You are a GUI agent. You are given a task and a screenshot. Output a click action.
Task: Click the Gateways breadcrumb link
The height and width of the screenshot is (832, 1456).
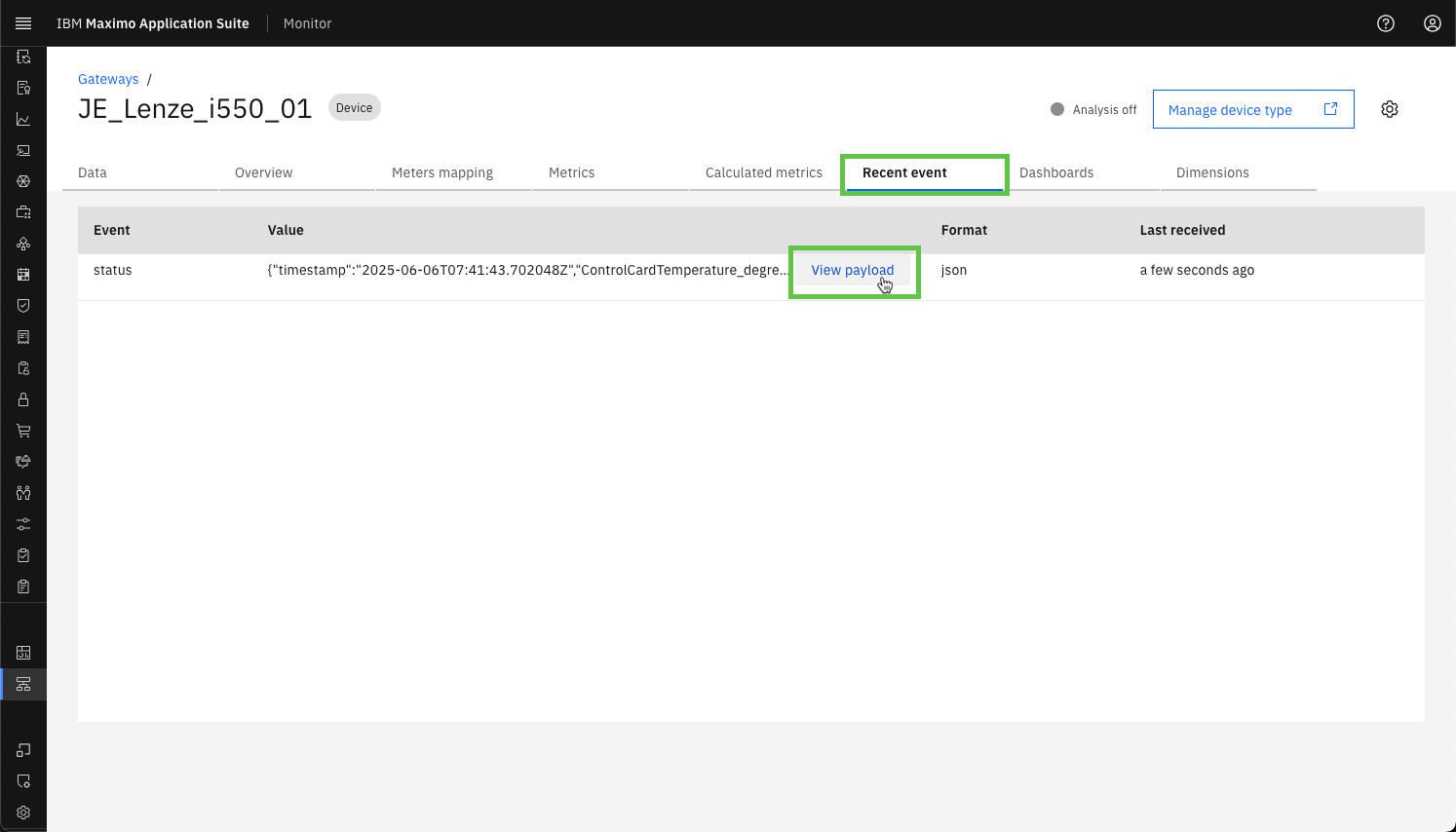tap(108, 79)
